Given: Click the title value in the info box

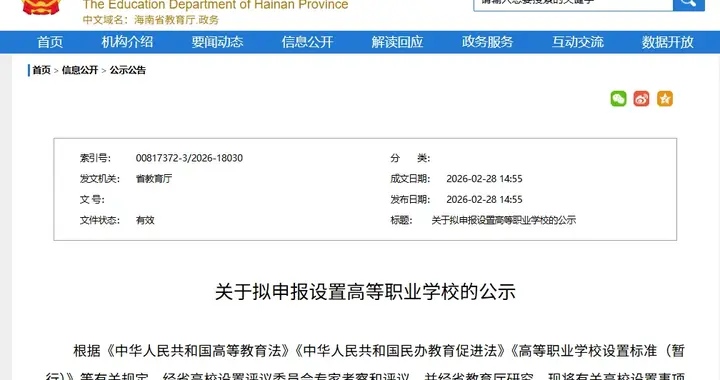Looking at the screenshot, I should coord(504,220).
